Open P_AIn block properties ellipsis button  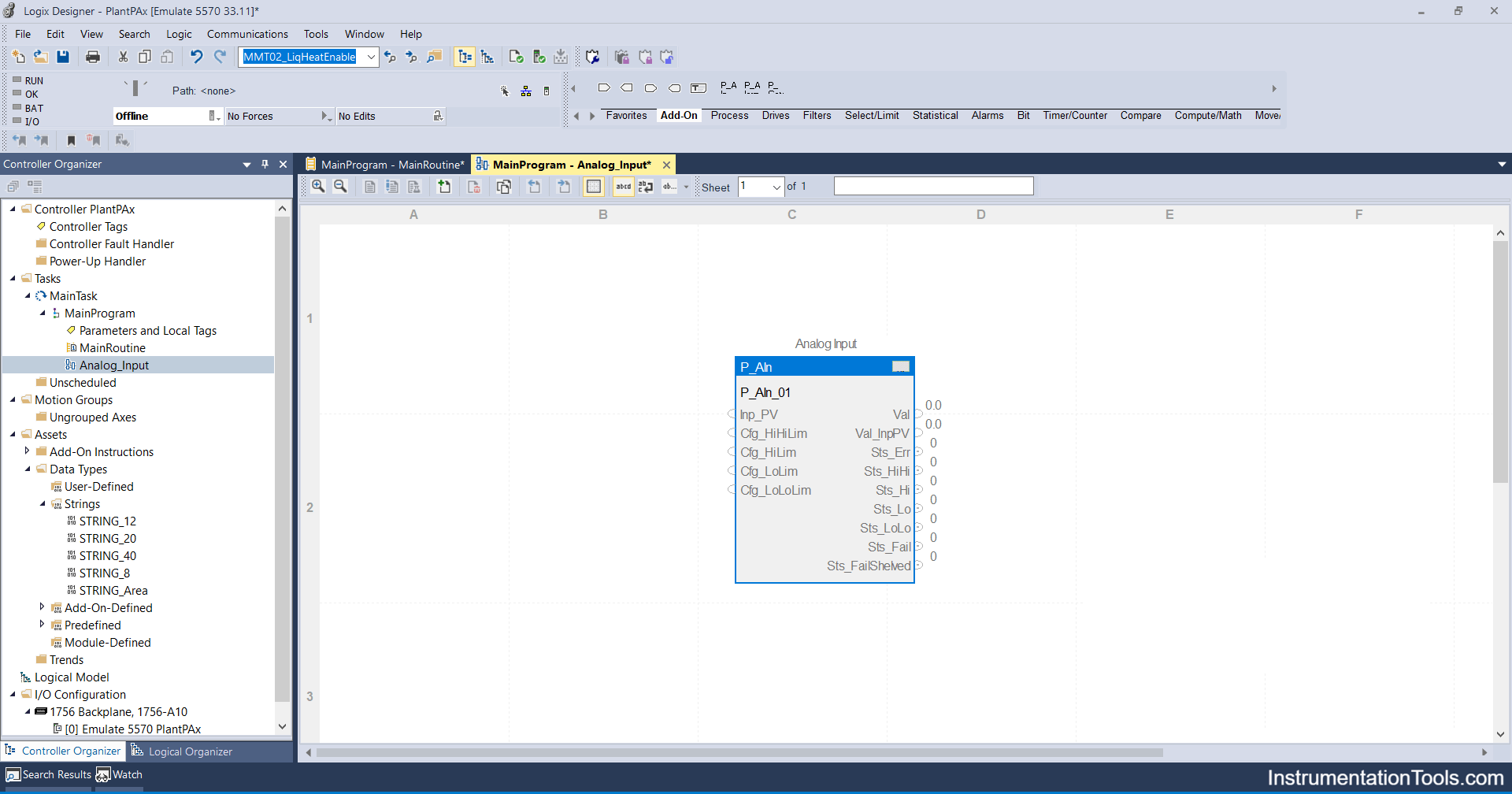901,366
